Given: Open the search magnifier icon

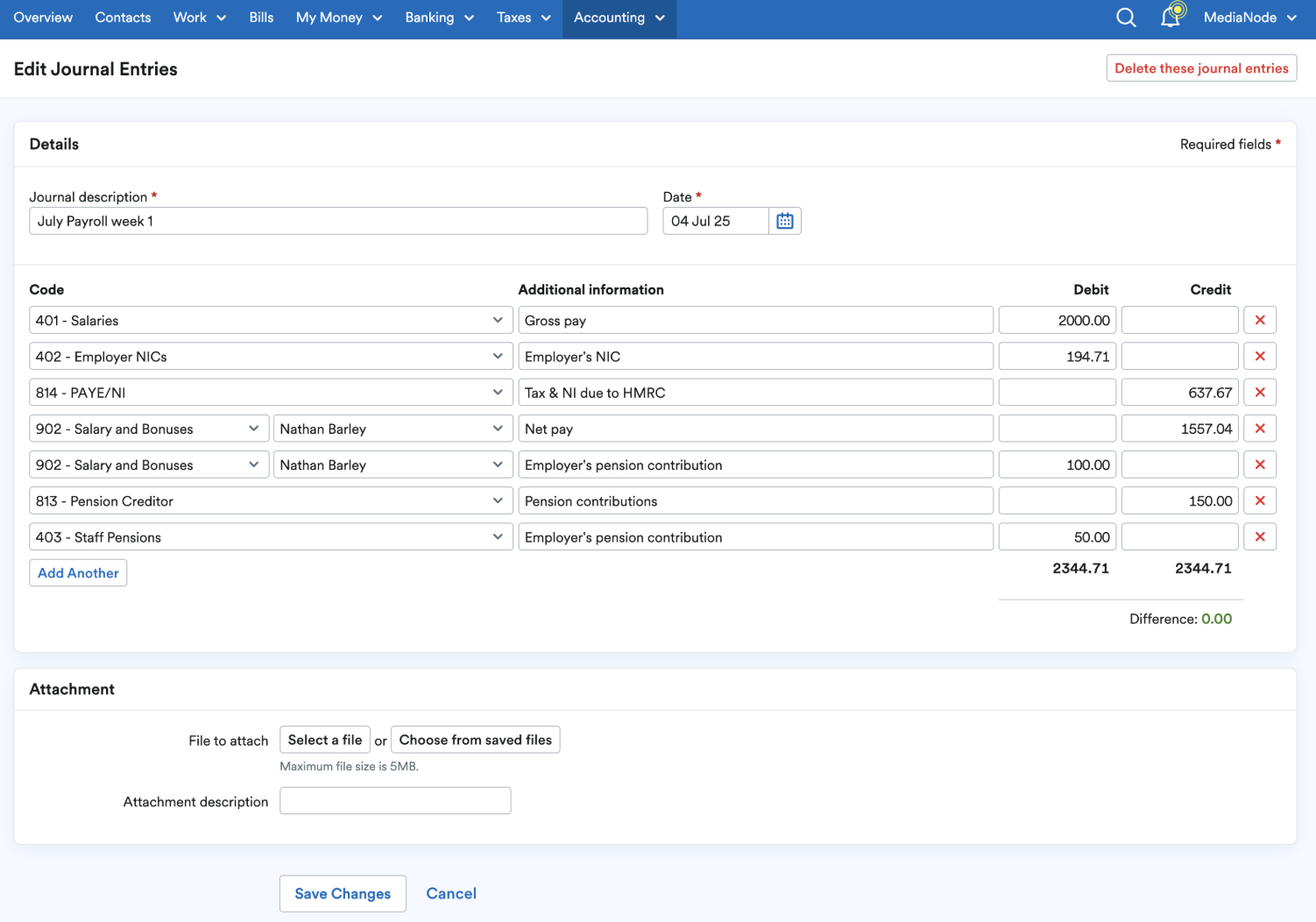Looking at the screenshot, I should pyautogui.click(x=1126, y=18).
